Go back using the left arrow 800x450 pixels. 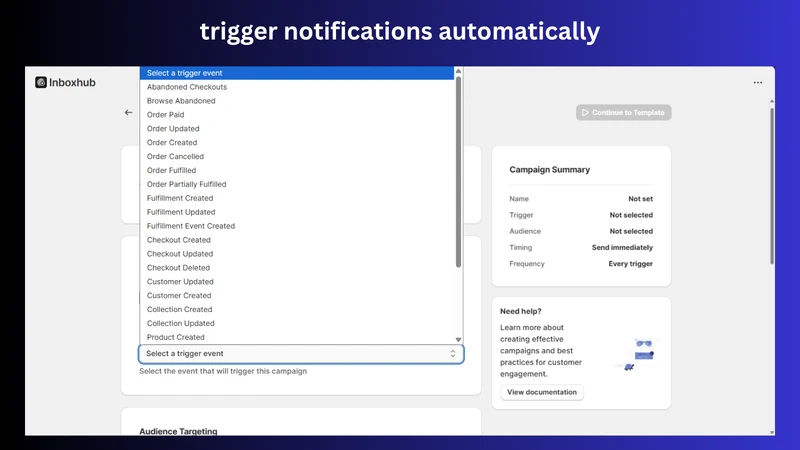coord(129,112)
